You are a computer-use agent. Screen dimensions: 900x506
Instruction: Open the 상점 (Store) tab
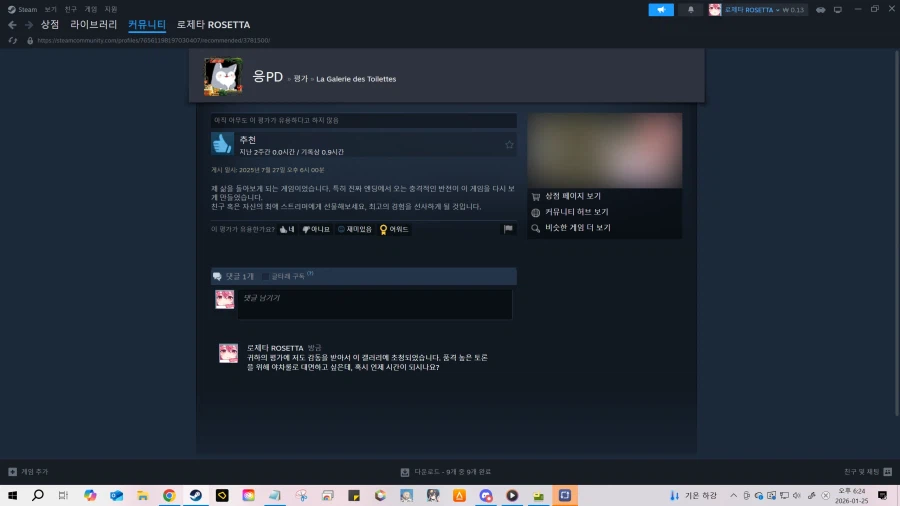(50, 25)
